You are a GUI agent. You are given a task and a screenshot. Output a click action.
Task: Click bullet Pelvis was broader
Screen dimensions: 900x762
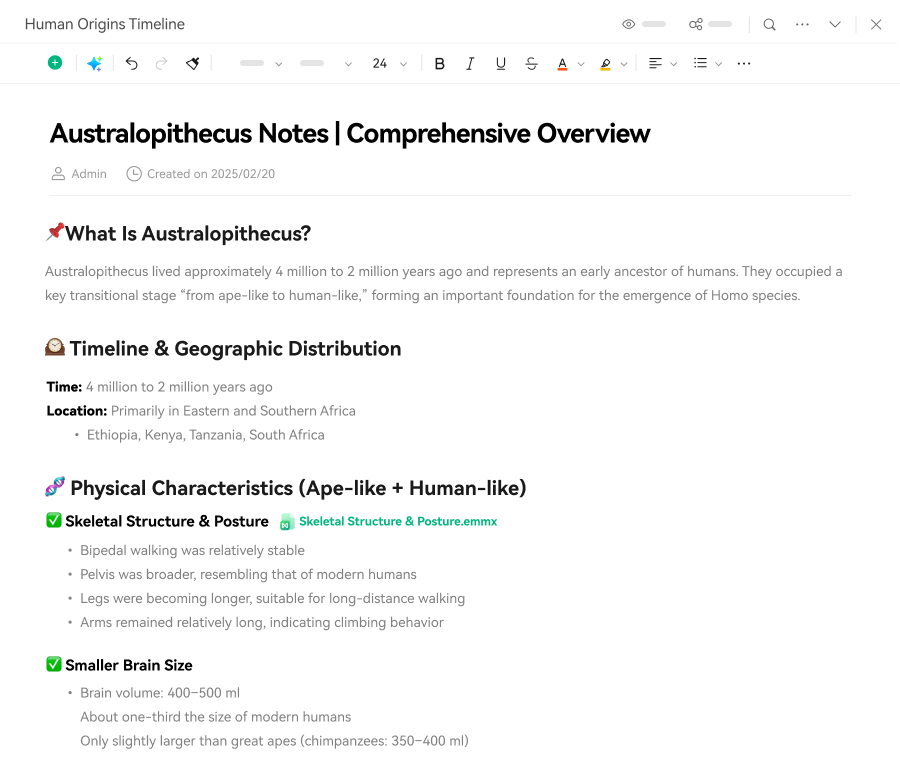coord(249,575)
